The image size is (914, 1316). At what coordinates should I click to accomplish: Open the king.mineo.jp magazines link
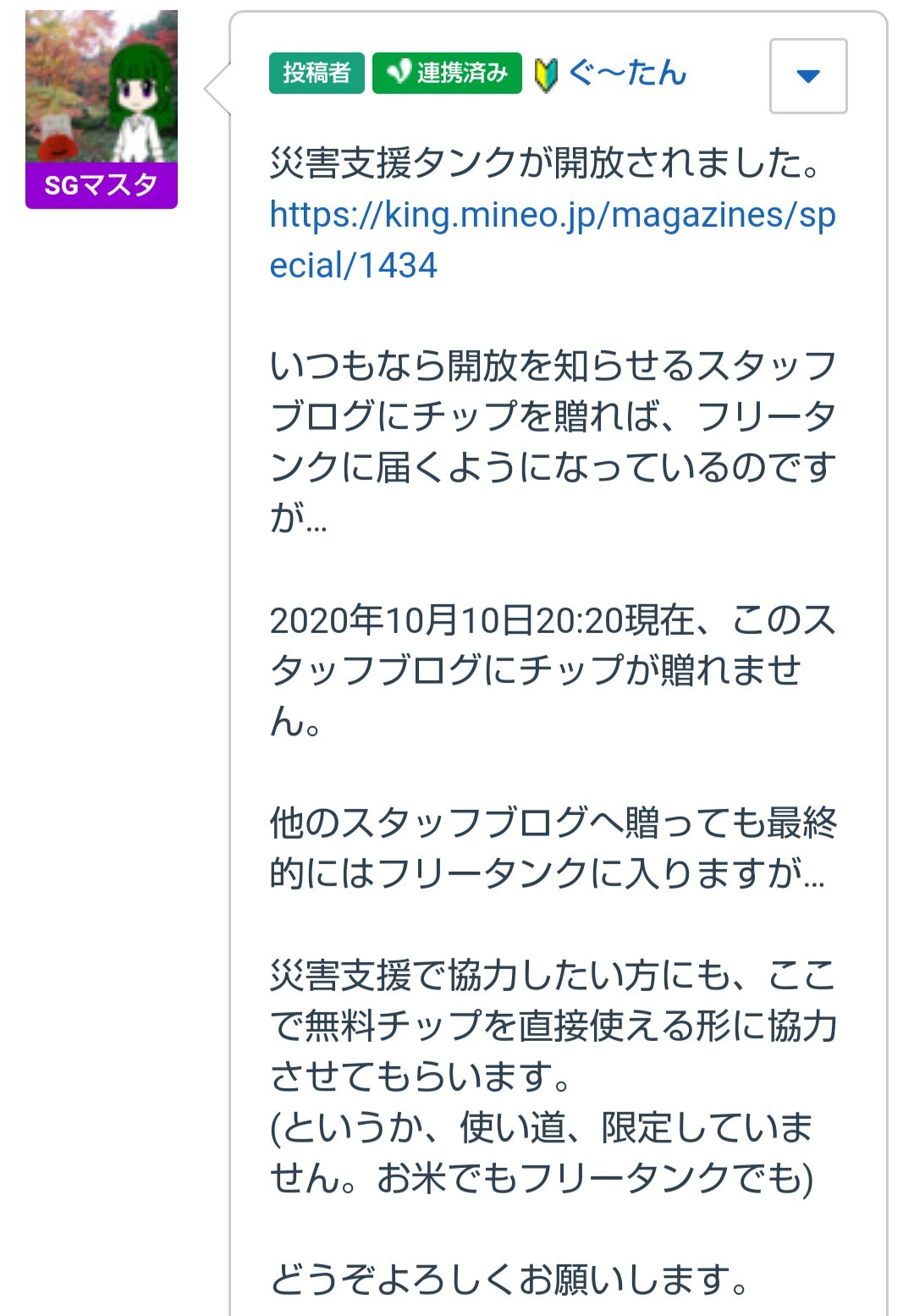coord(552,215)
